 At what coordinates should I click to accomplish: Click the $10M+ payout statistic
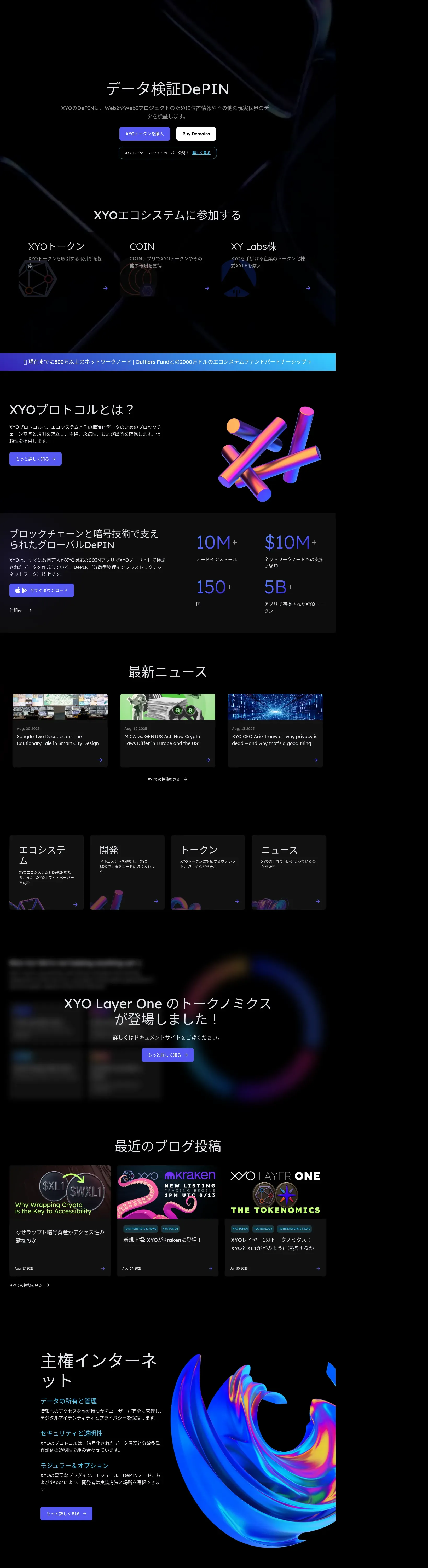(x=290, y=542)
